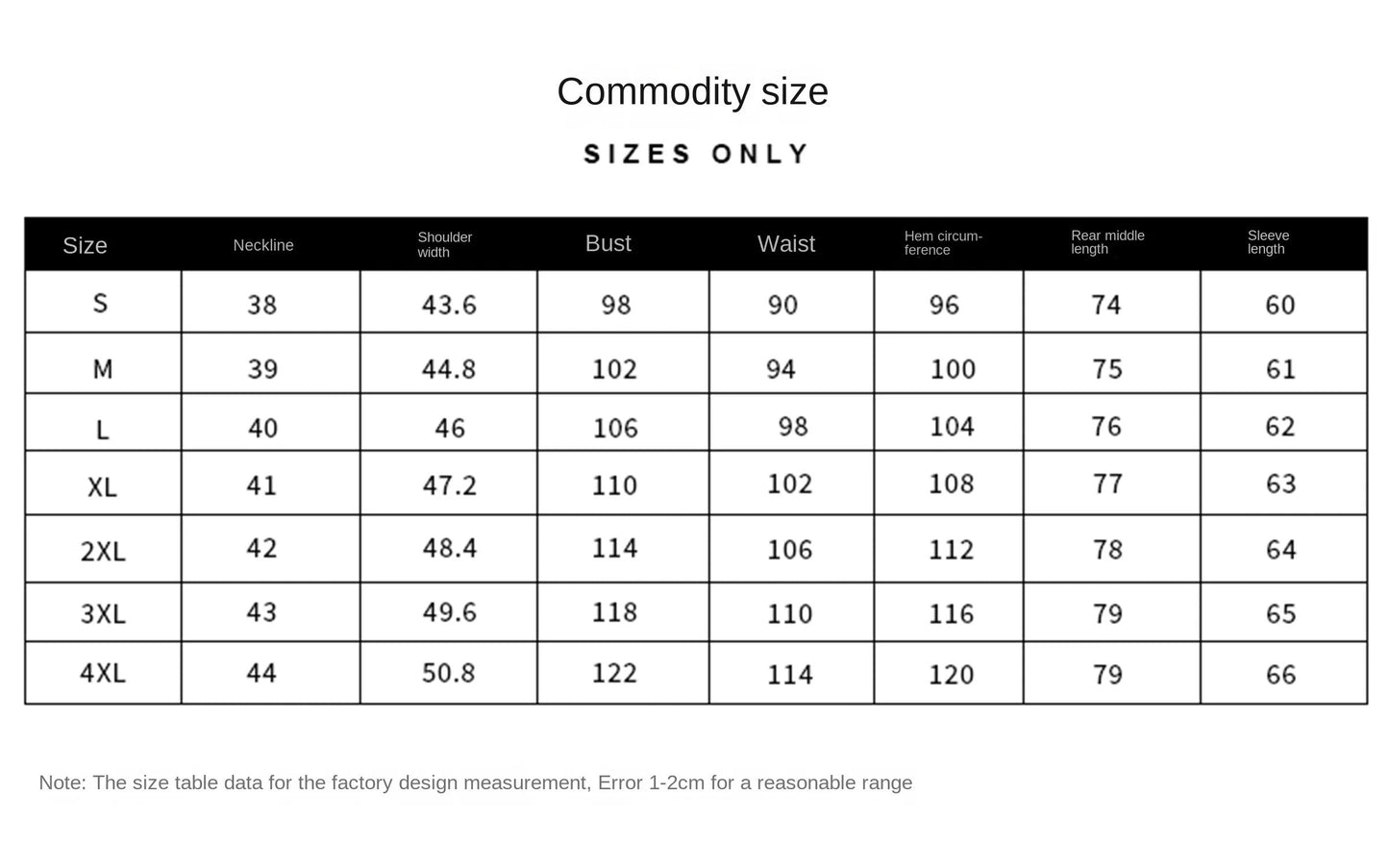Select the M row bust value 102
This screenshot has width=1389, height=868.
(614, 369)
